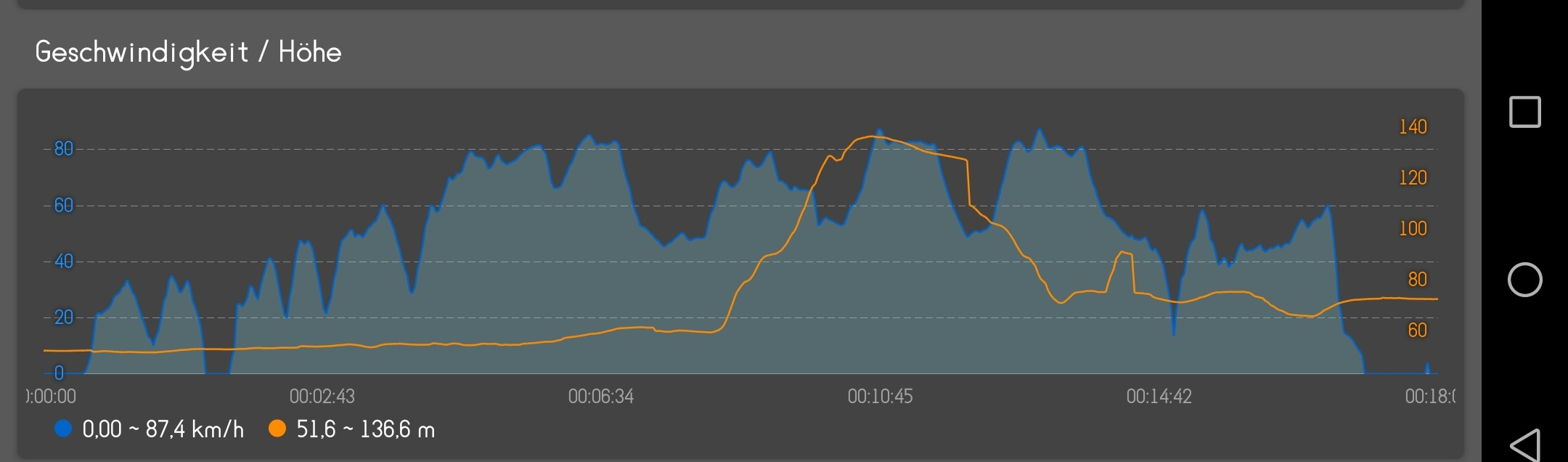Click the 120 m altitude axis label
The width and height of the screenshot is (1568, 462).
click(x=1413, y=178)
